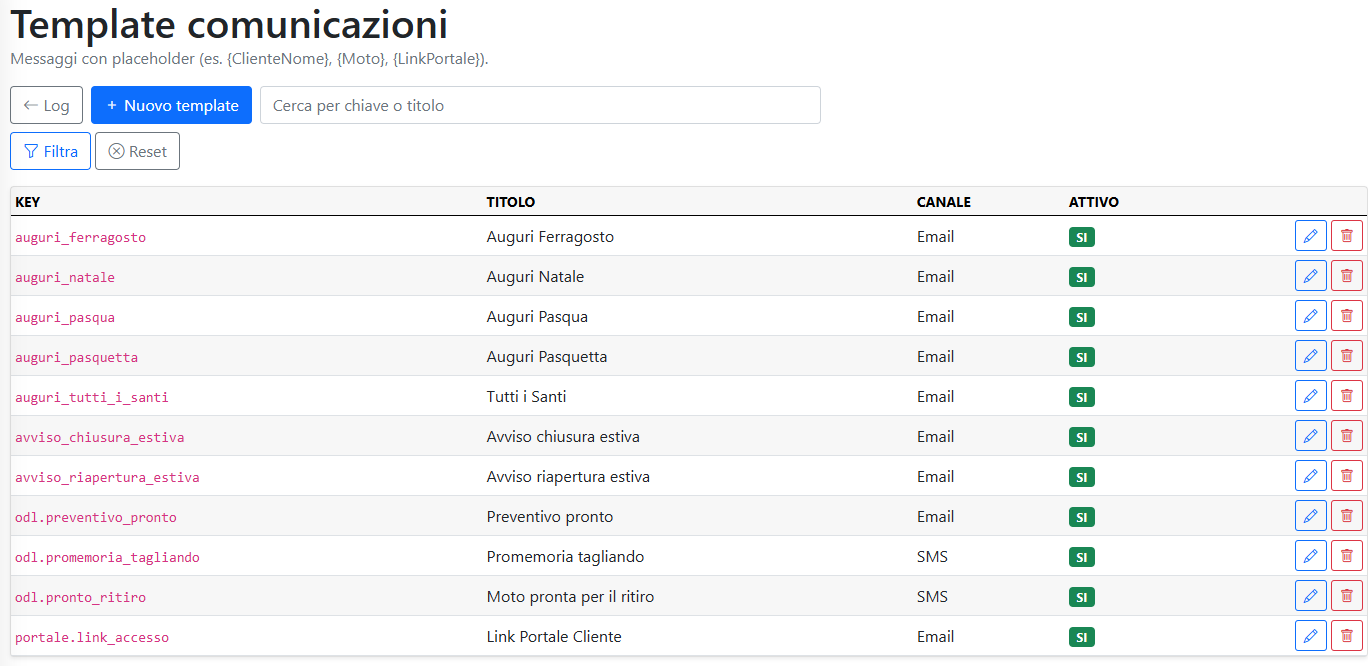The width and height of the screenshot is (1368, 666).
Task: Click the KEY column header
Action: pos(28,202)
